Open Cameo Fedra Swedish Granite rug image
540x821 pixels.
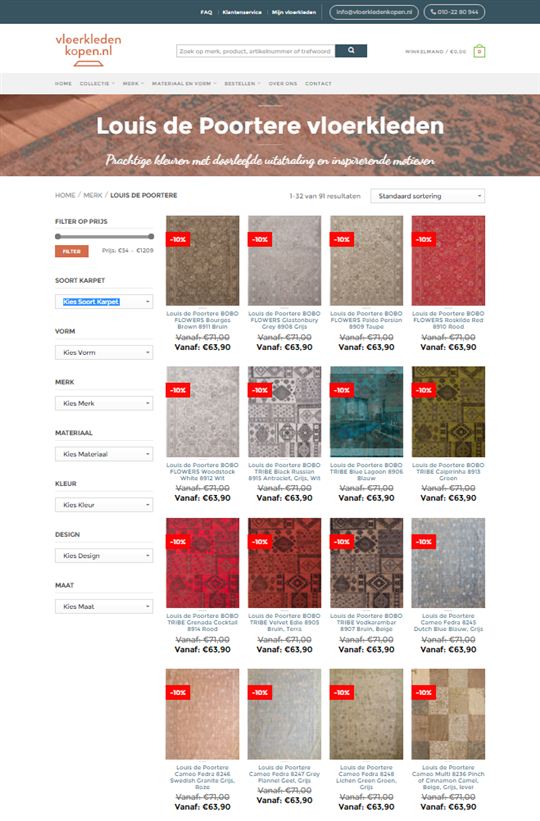tap(203, 714)
